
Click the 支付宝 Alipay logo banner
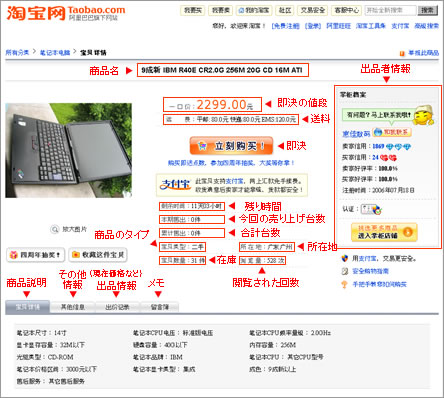[175, 185]
